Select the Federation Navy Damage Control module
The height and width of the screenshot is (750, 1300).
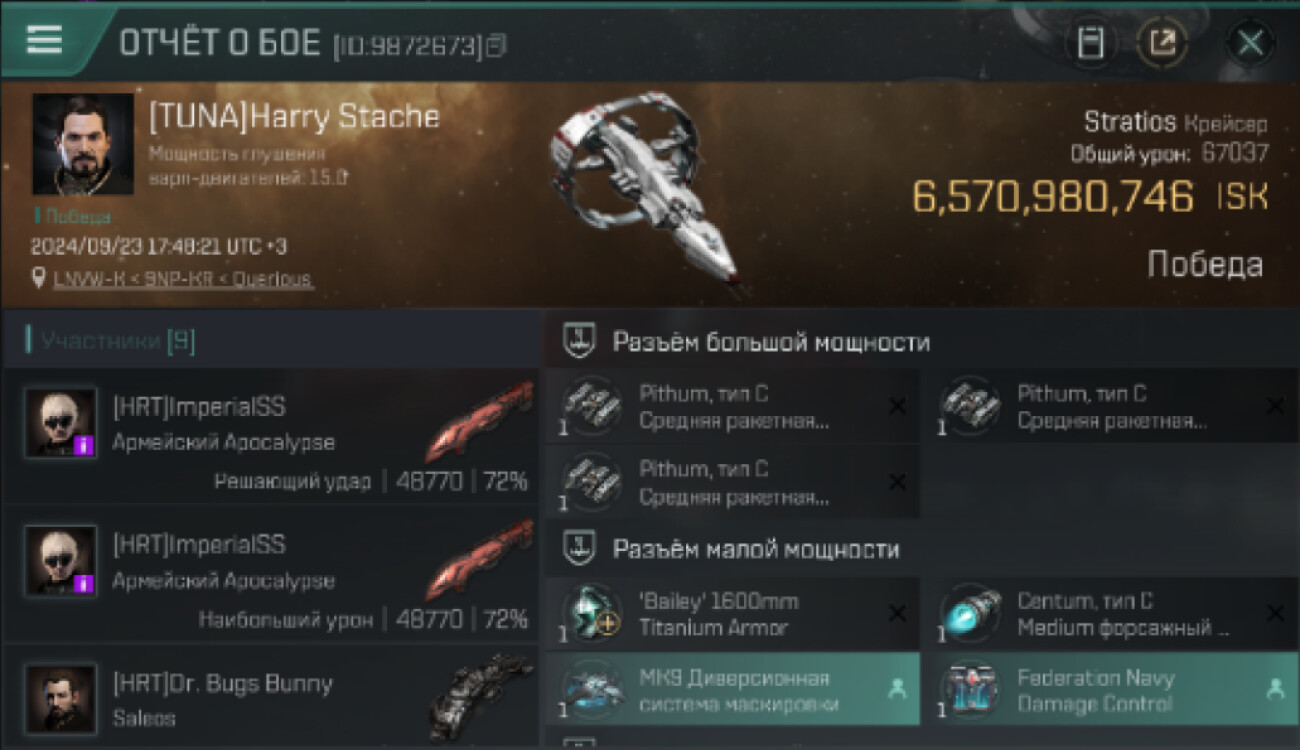(x=1112, y=689)
